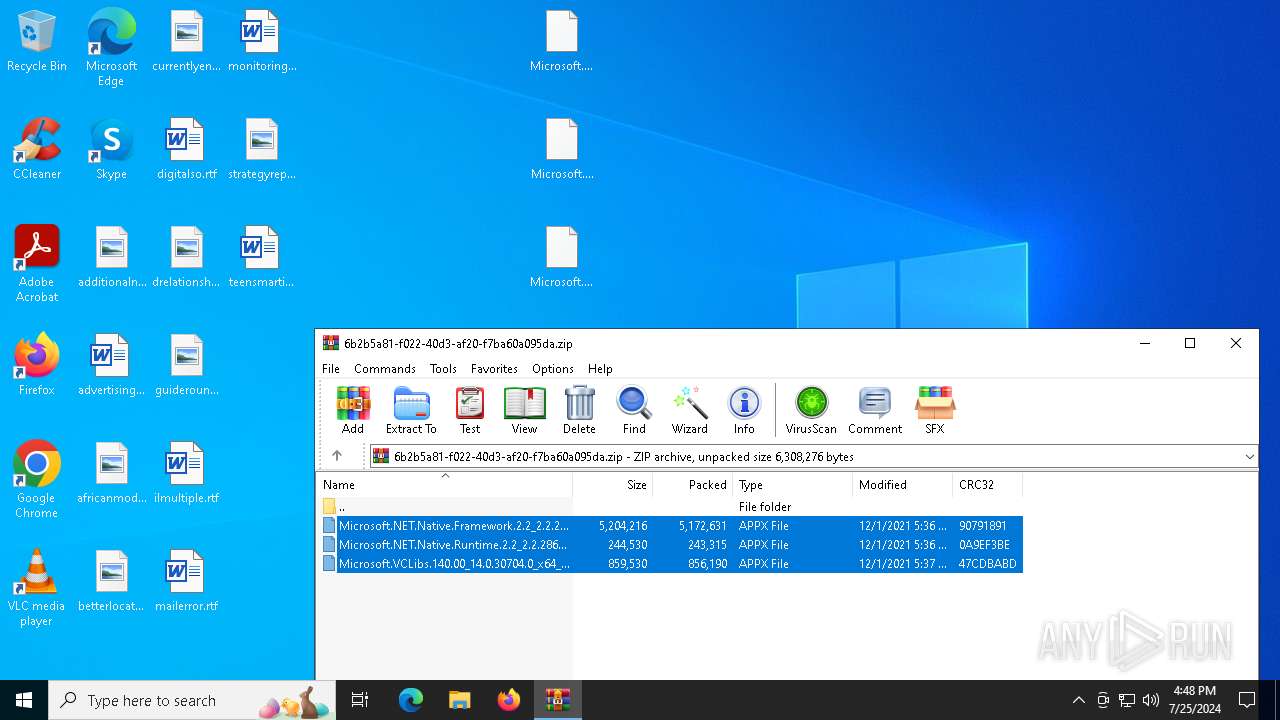Select Microsoft.NET.Native.Framework.2.2 file row

670,526
